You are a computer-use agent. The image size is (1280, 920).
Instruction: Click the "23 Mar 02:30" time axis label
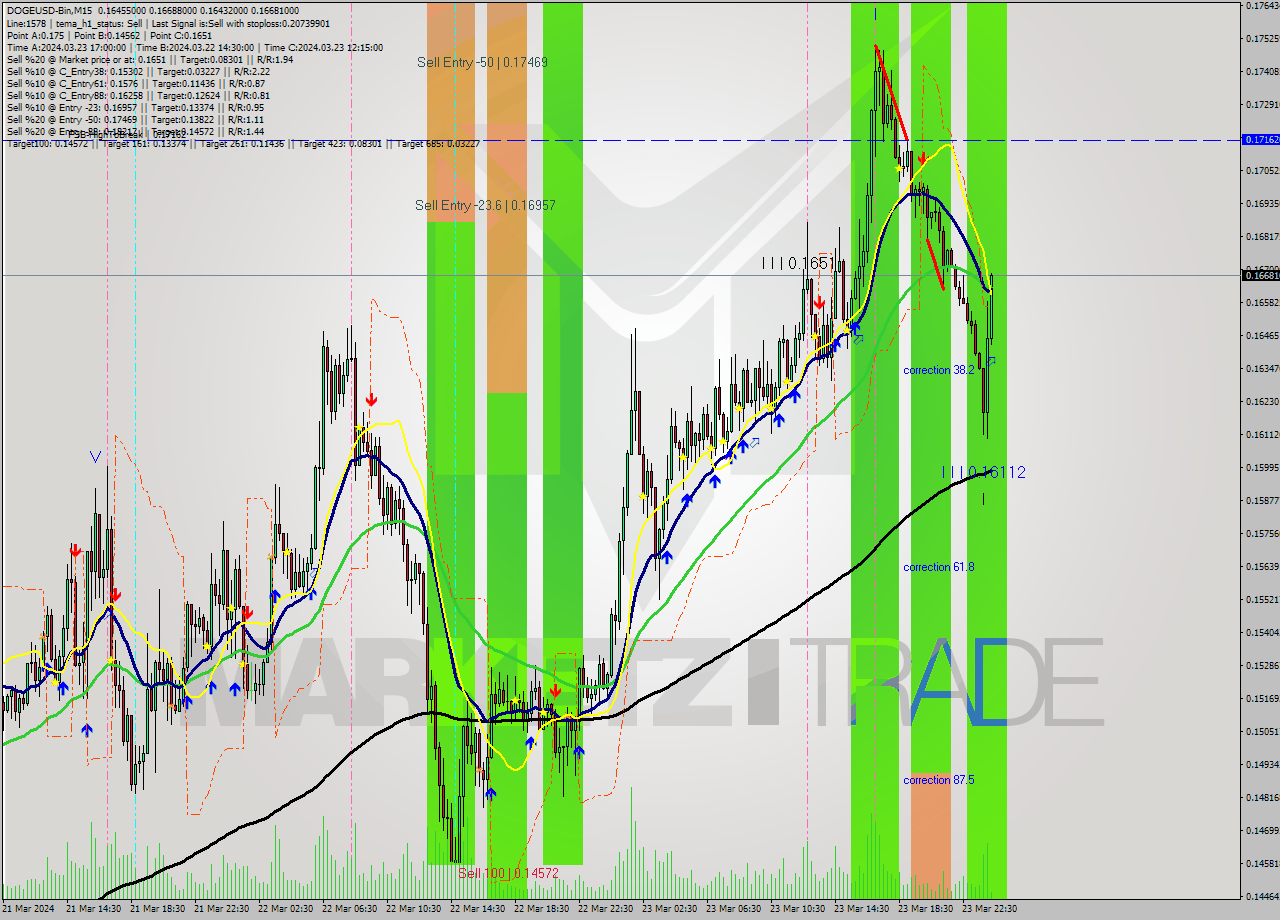pos(670,909)
